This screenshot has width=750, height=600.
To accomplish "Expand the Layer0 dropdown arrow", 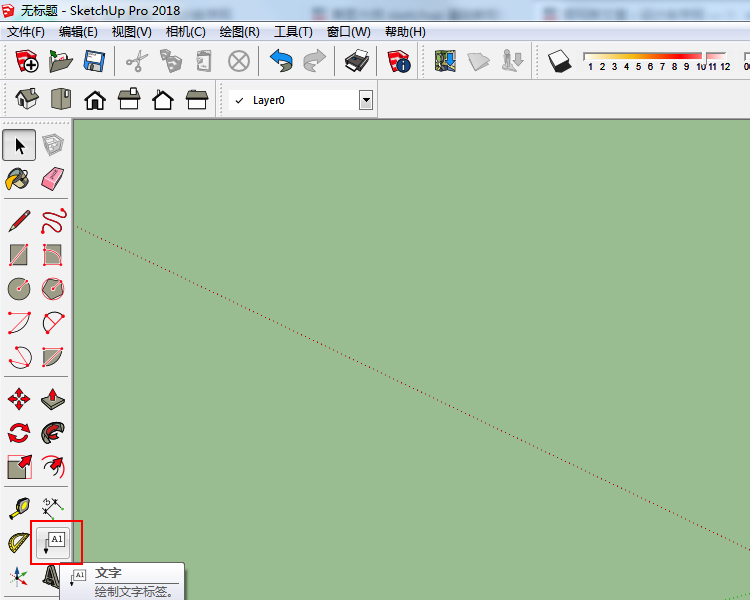I will tap(366, 100).
